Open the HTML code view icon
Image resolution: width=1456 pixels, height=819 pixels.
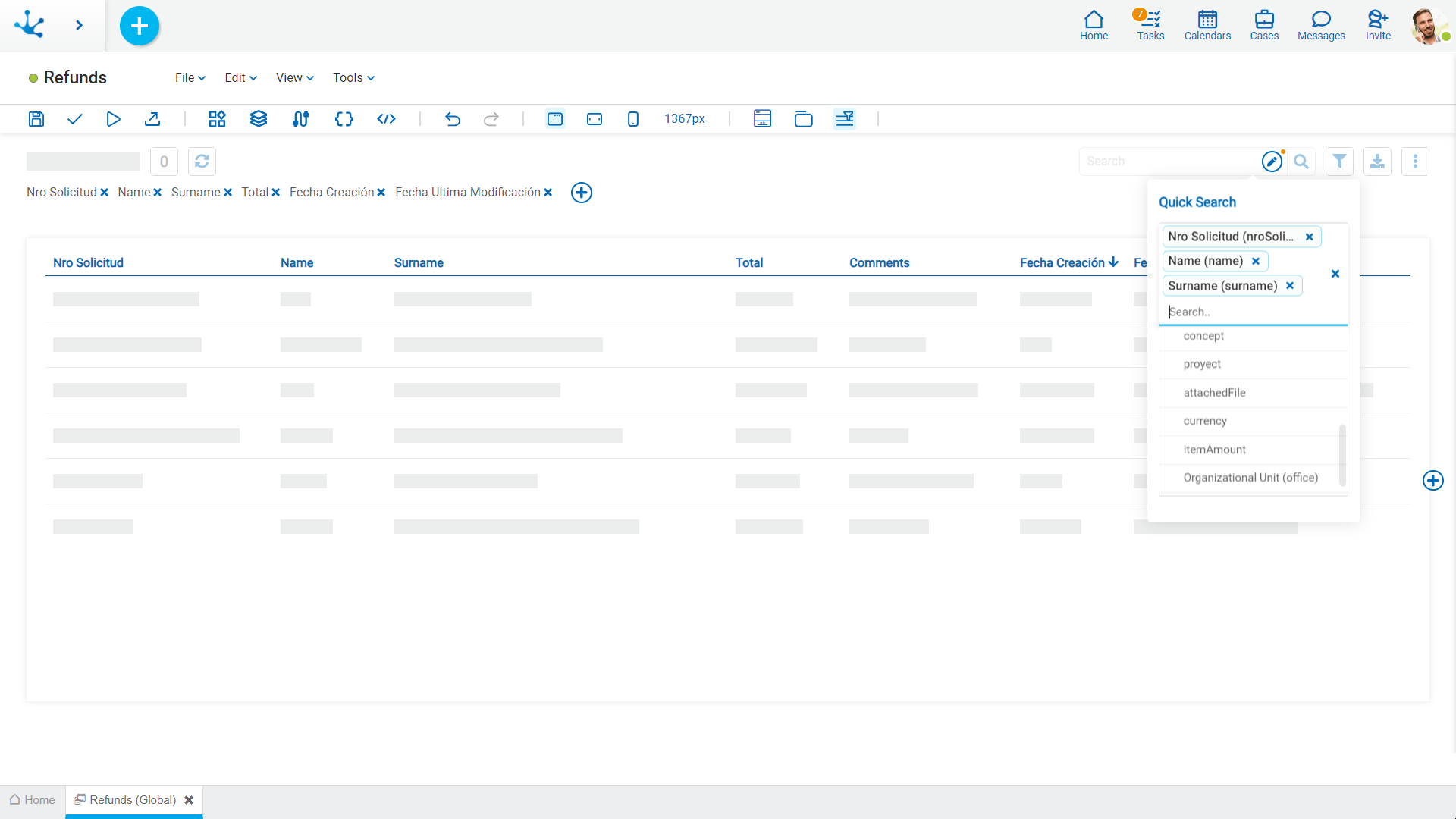coord(387,119)
